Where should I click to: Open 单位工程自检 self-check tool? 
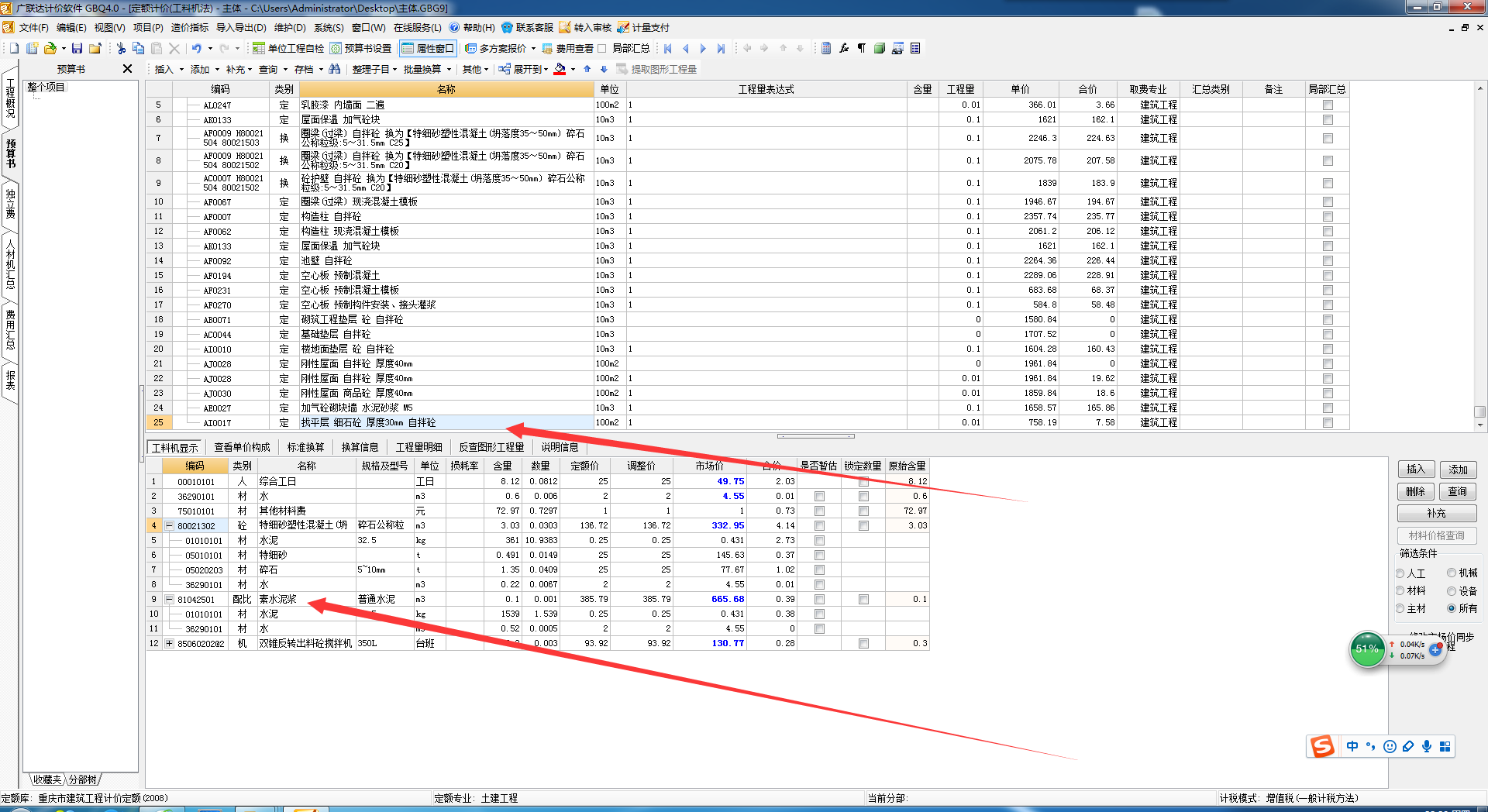(288, 48)
